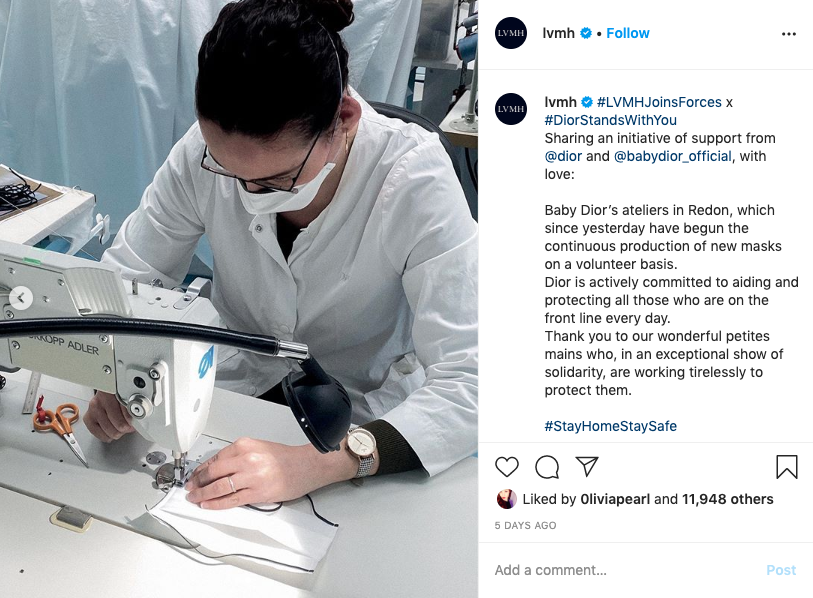Open the three-dot more options menu
This screenshot has width=813, height=598.
click(789, 34)
